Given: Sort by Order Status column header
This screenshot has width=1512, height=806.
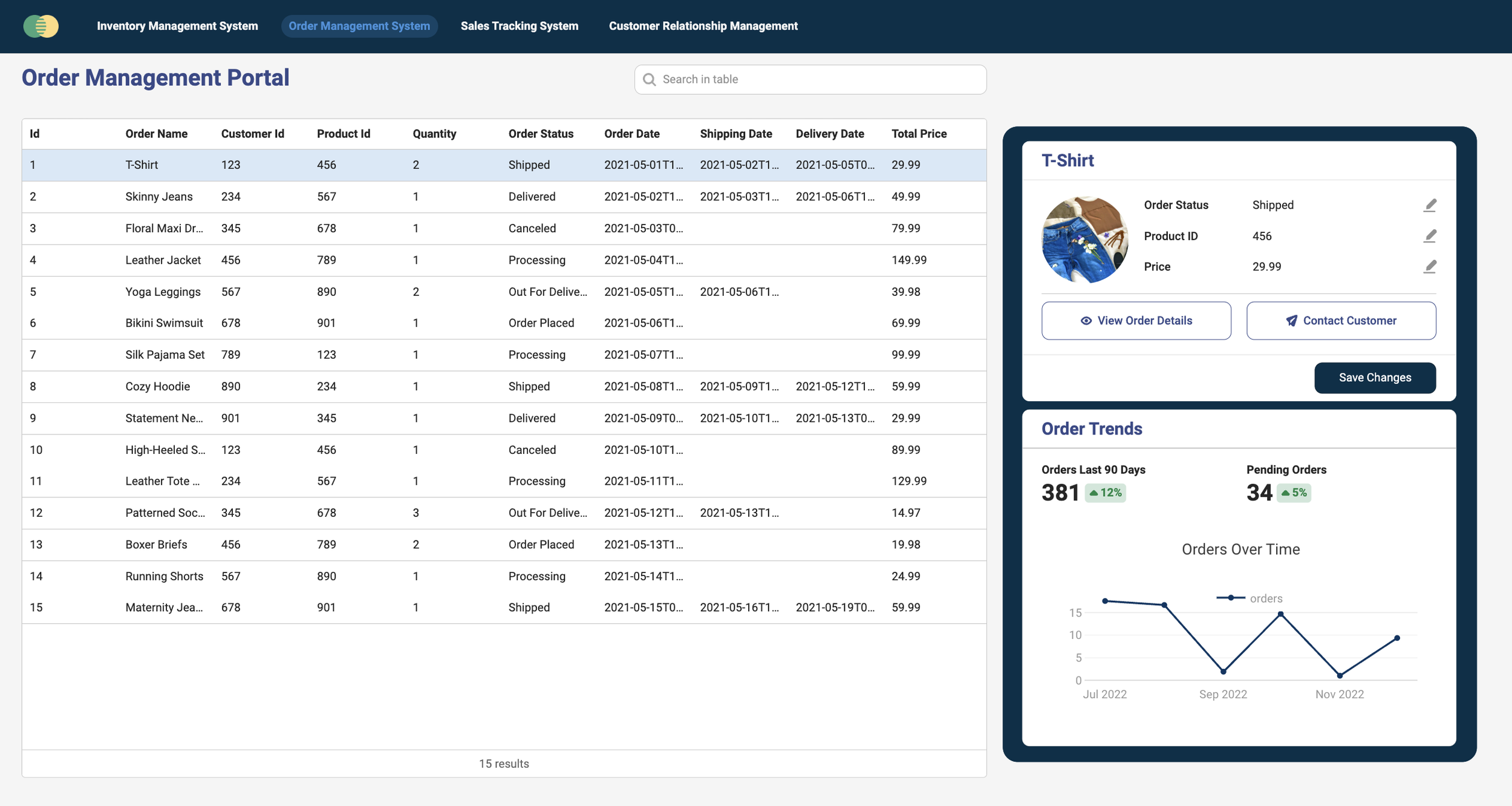Looking at the screenshot, I should click(541, 134).
